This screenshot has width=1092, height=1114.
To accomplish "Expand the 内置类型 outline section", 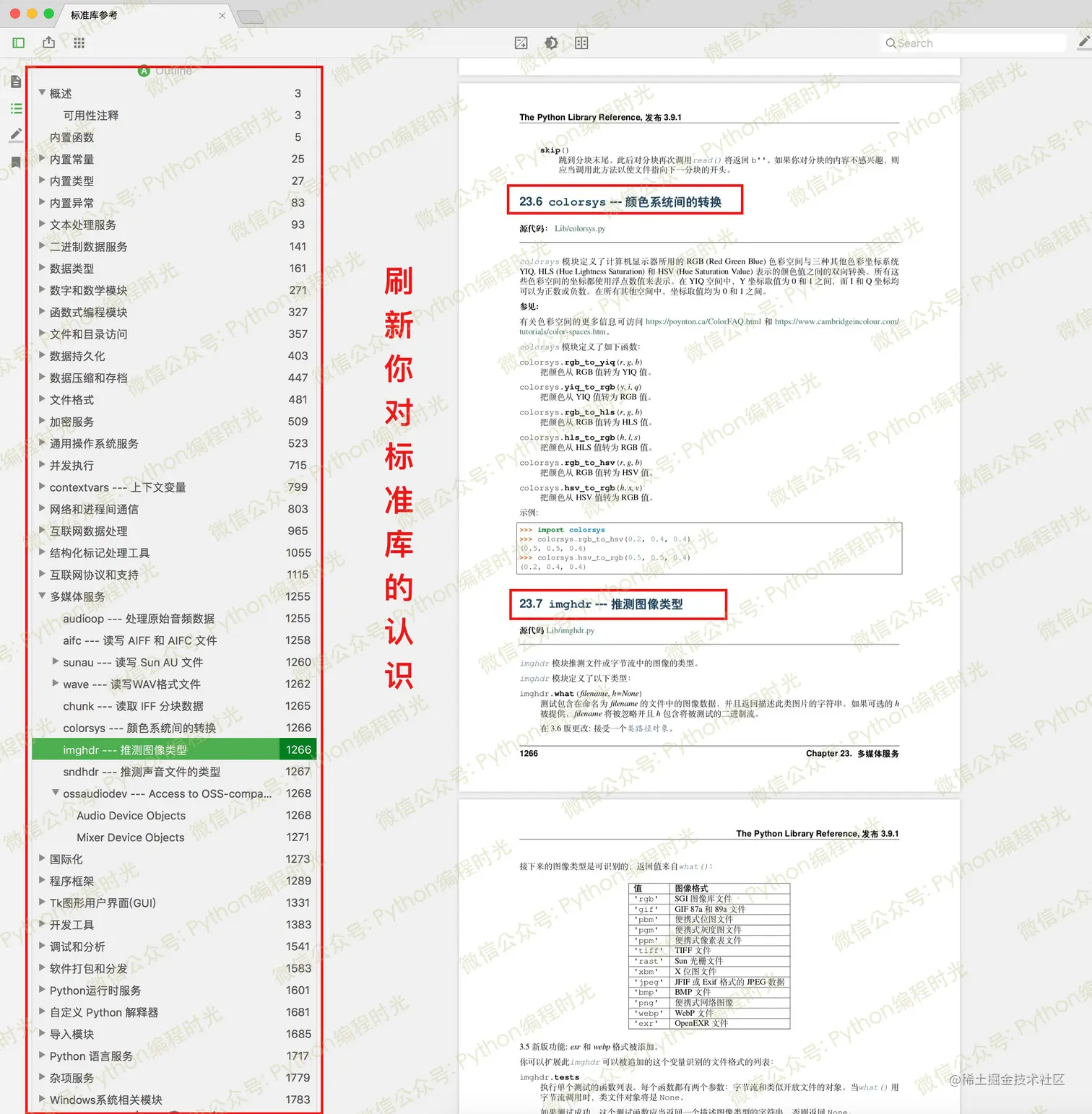I will [42, 180].
